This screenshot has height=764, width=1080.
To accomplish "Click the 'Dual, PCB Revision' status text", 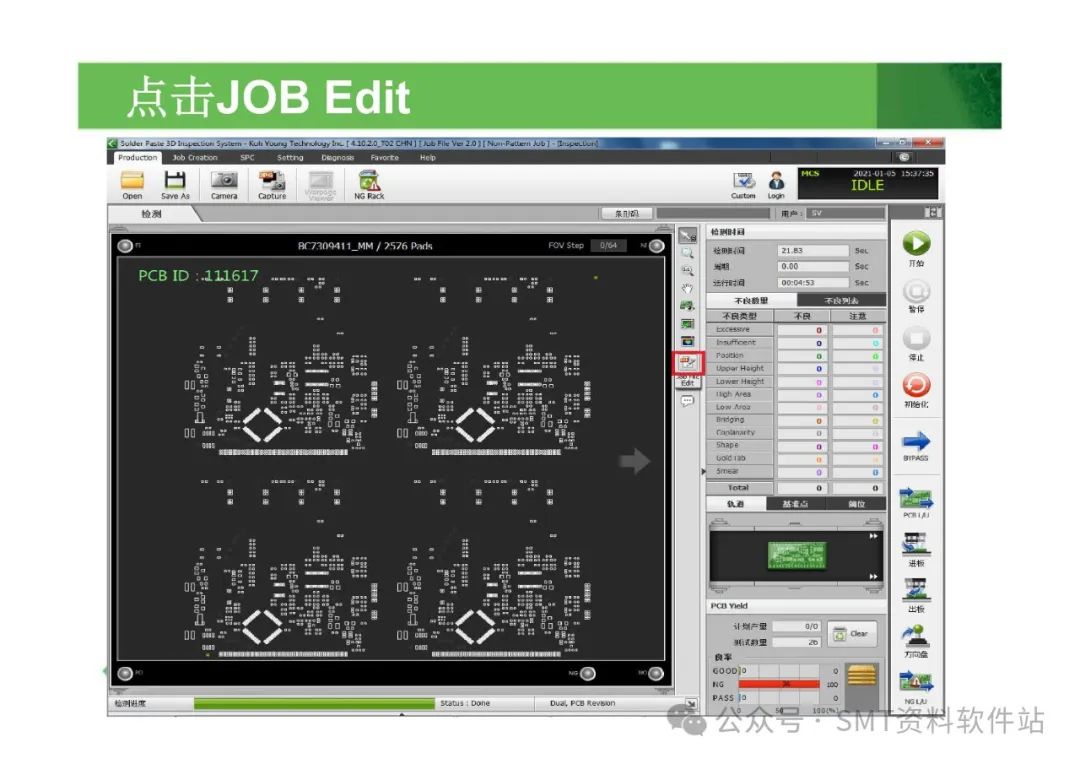I will click(x=583, y=703).
